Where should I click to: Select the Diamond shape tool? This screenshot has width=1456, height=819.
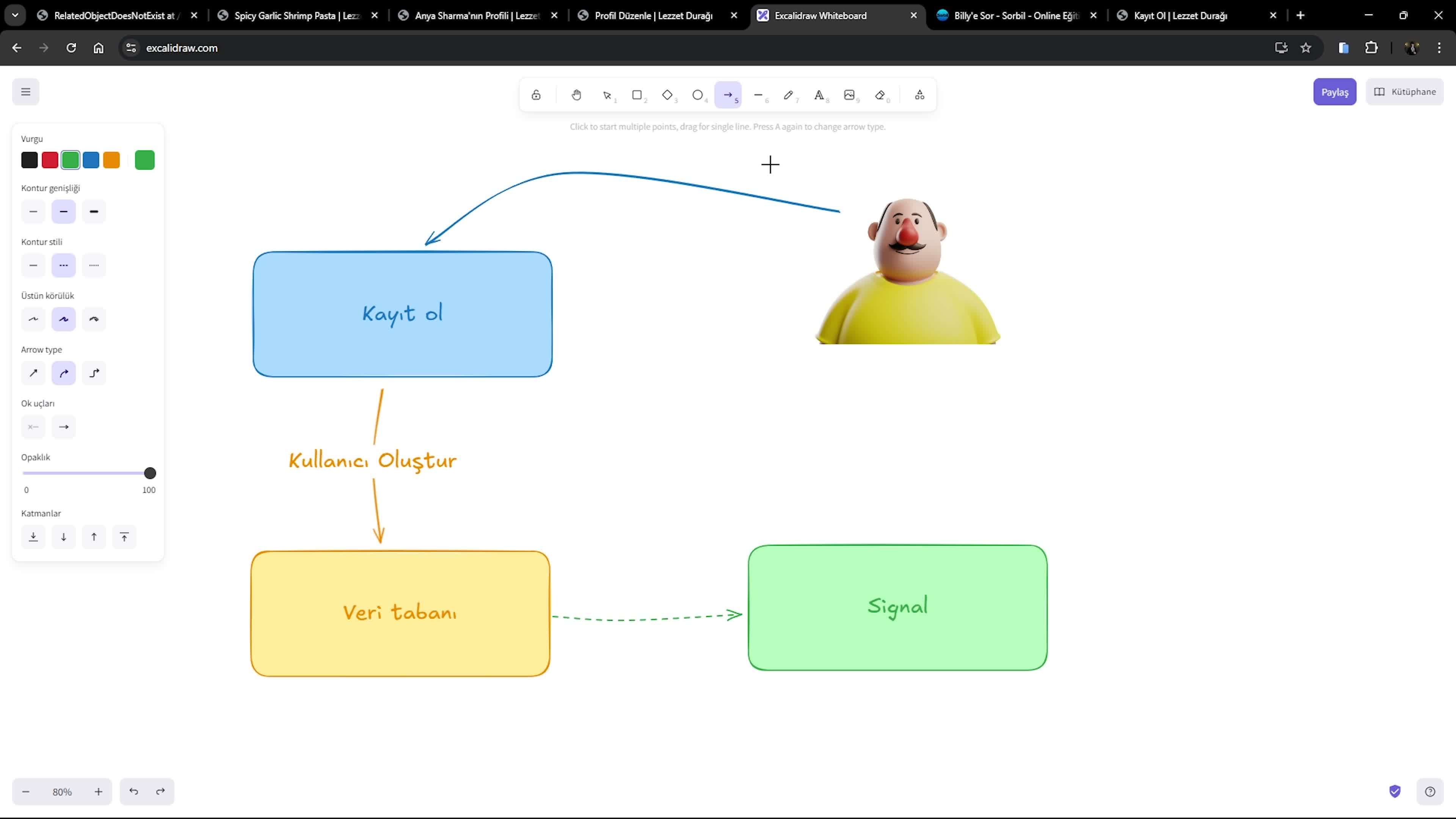(x=667, y=95)
